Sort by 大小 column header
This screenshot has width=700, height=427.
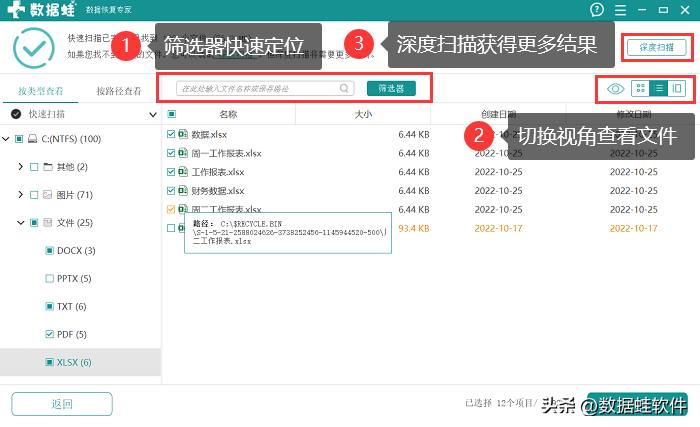pos(363,114)
